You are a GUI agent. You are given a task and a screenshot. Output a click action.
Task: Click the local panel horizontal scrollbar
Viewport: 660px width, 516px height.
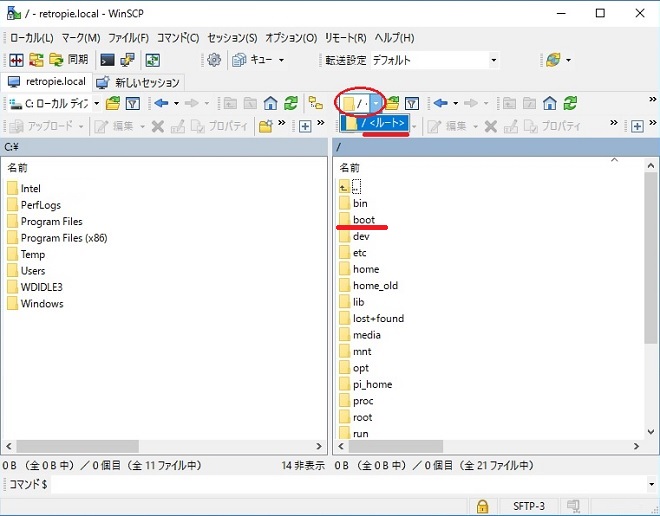pyautogui.click(x=77, y=446)
